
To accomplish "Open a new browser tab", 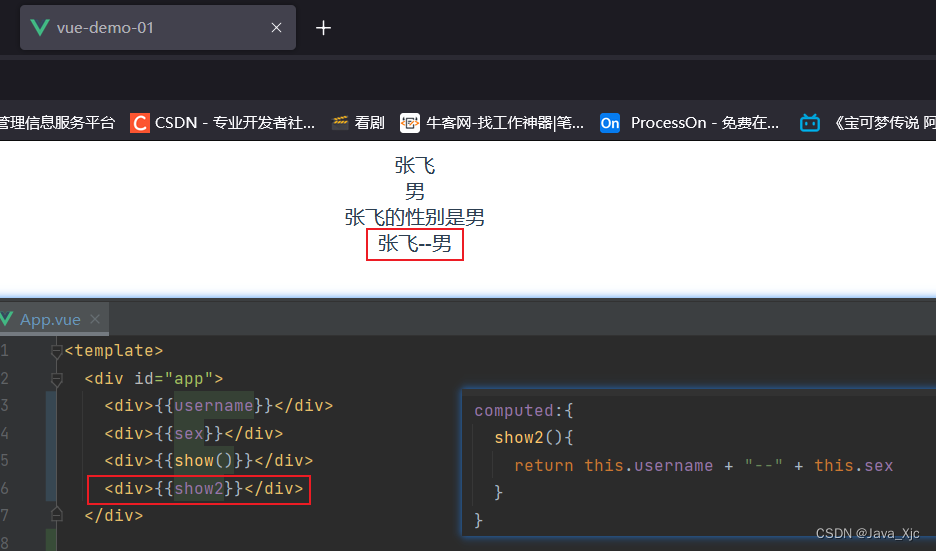I will point(323,27).
